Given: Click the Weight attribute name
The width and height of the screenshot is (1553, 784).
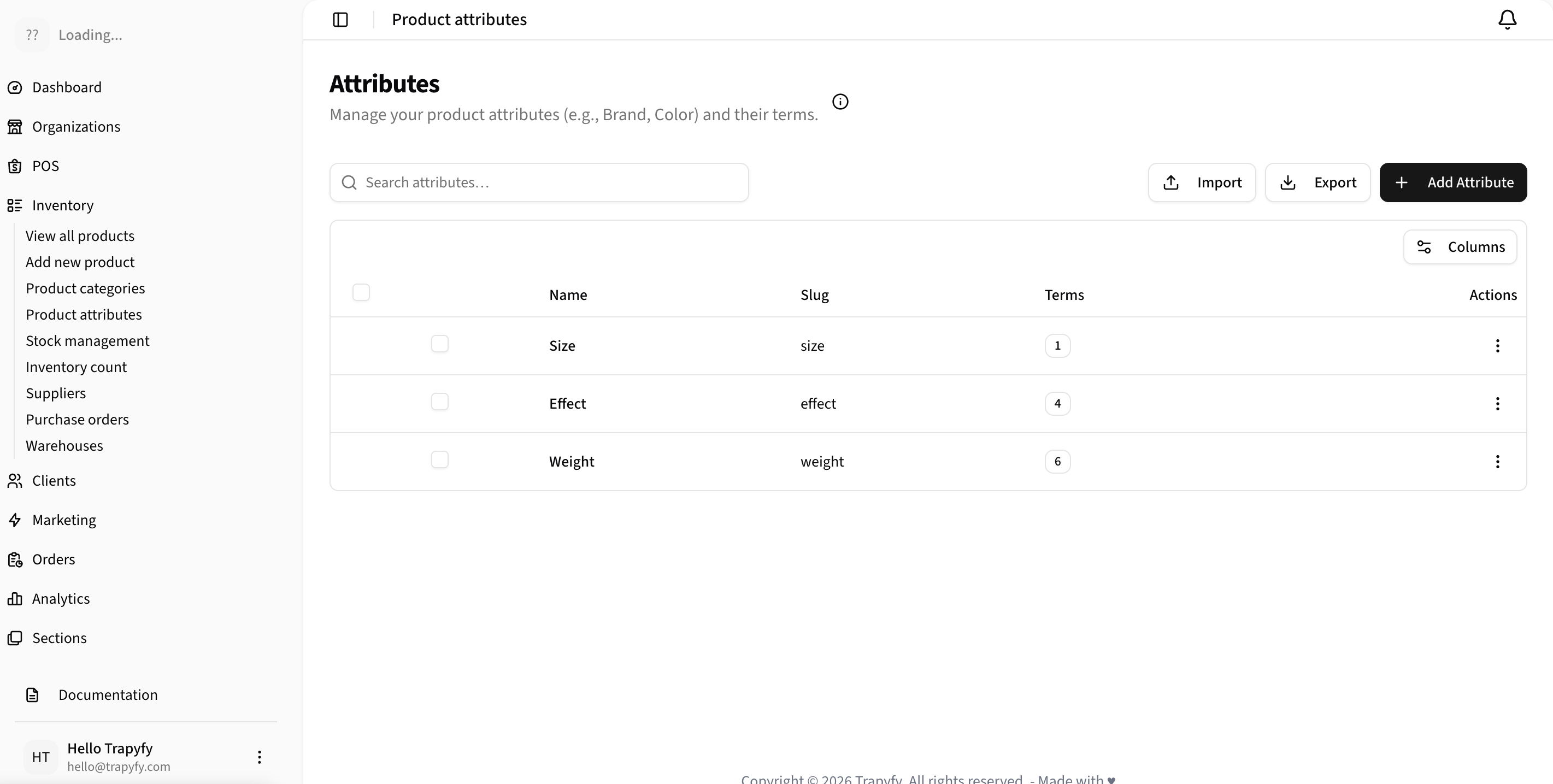Looking at the screenshot, I should [572, 462].
